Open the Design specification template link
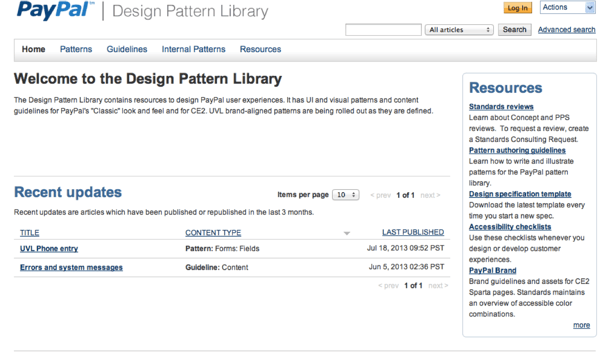The height and width of the screenshot is (360, 606). click(520, 194)
